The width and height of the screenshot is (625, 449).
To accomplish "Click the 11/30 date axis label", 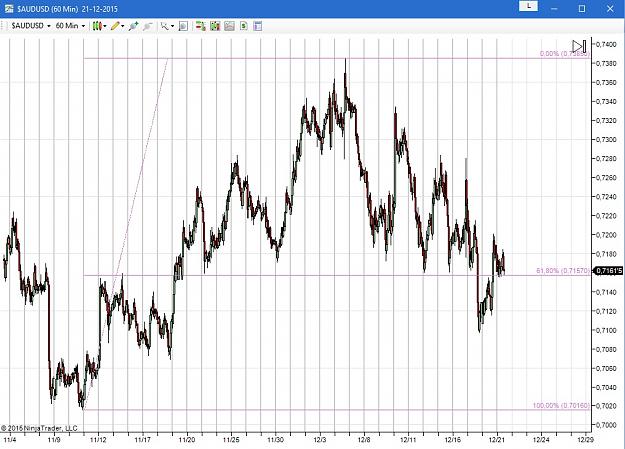I will click(275, 440).
